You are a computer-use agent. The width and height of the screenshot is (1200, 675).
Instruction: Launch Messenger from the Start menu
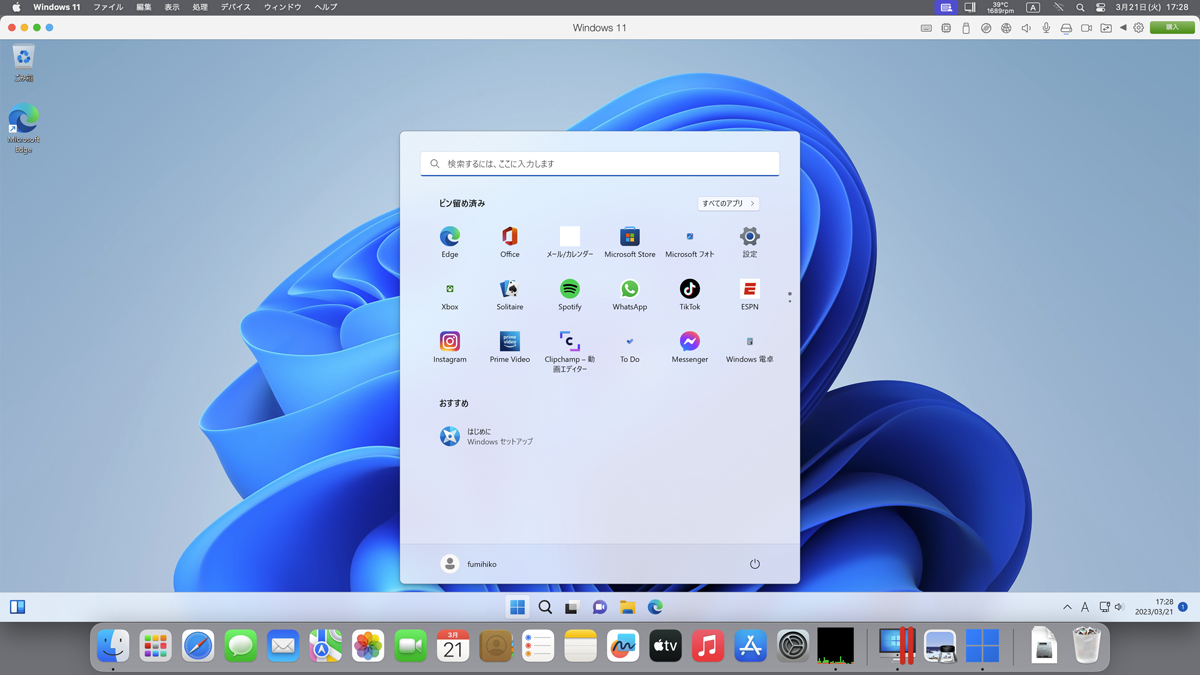coord(690,342)
